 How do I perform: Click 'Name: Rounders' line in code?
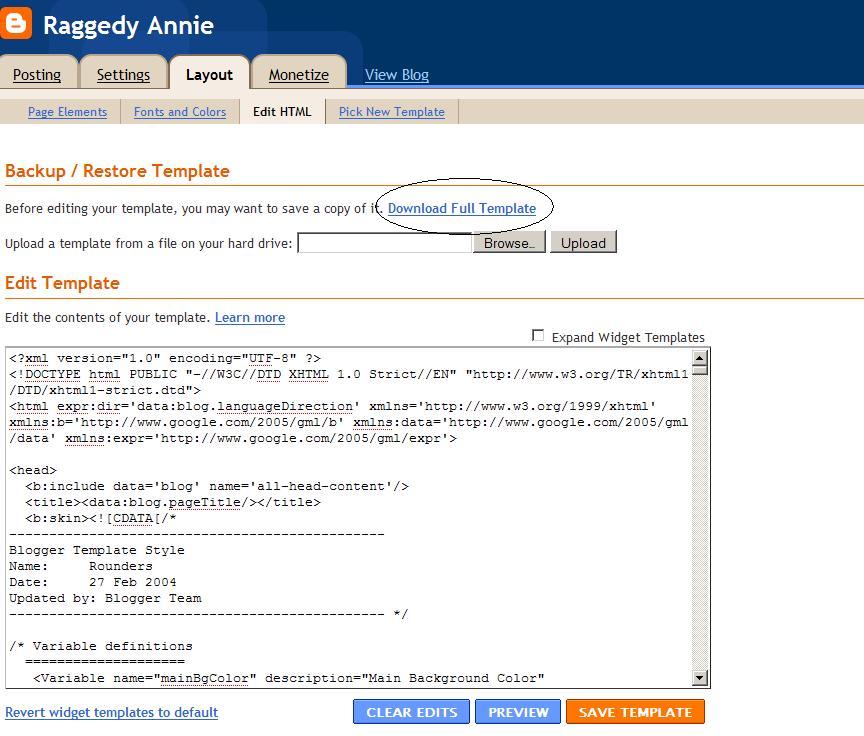(81, 566)
